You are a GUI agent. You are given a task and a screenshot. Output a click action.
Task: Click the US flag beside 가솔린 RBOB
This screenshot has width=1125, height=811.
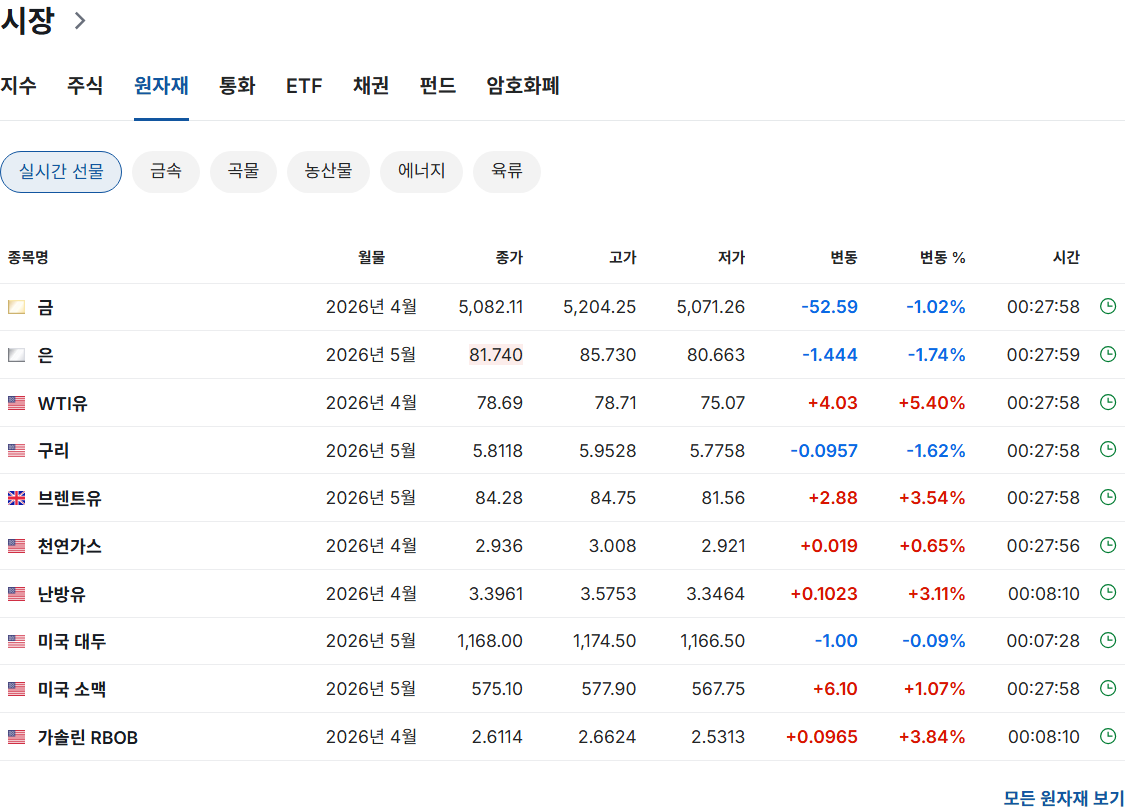tap(17, 737)
